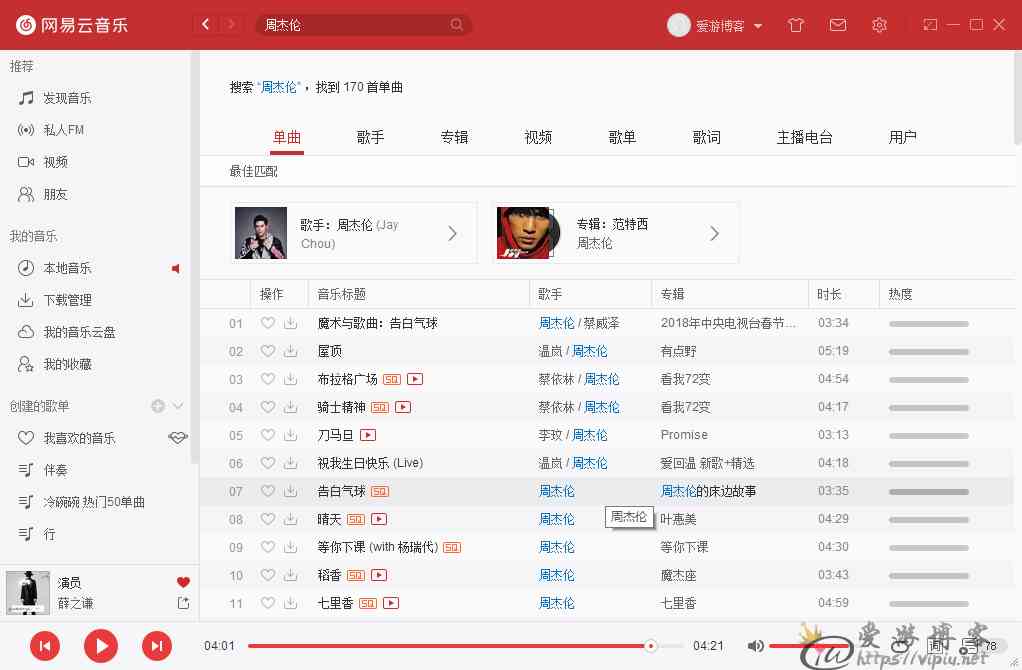Switch to 主播电台 tab
Image resolution: width=1022 pixels, height=670 pixels.
coord(804,138)
